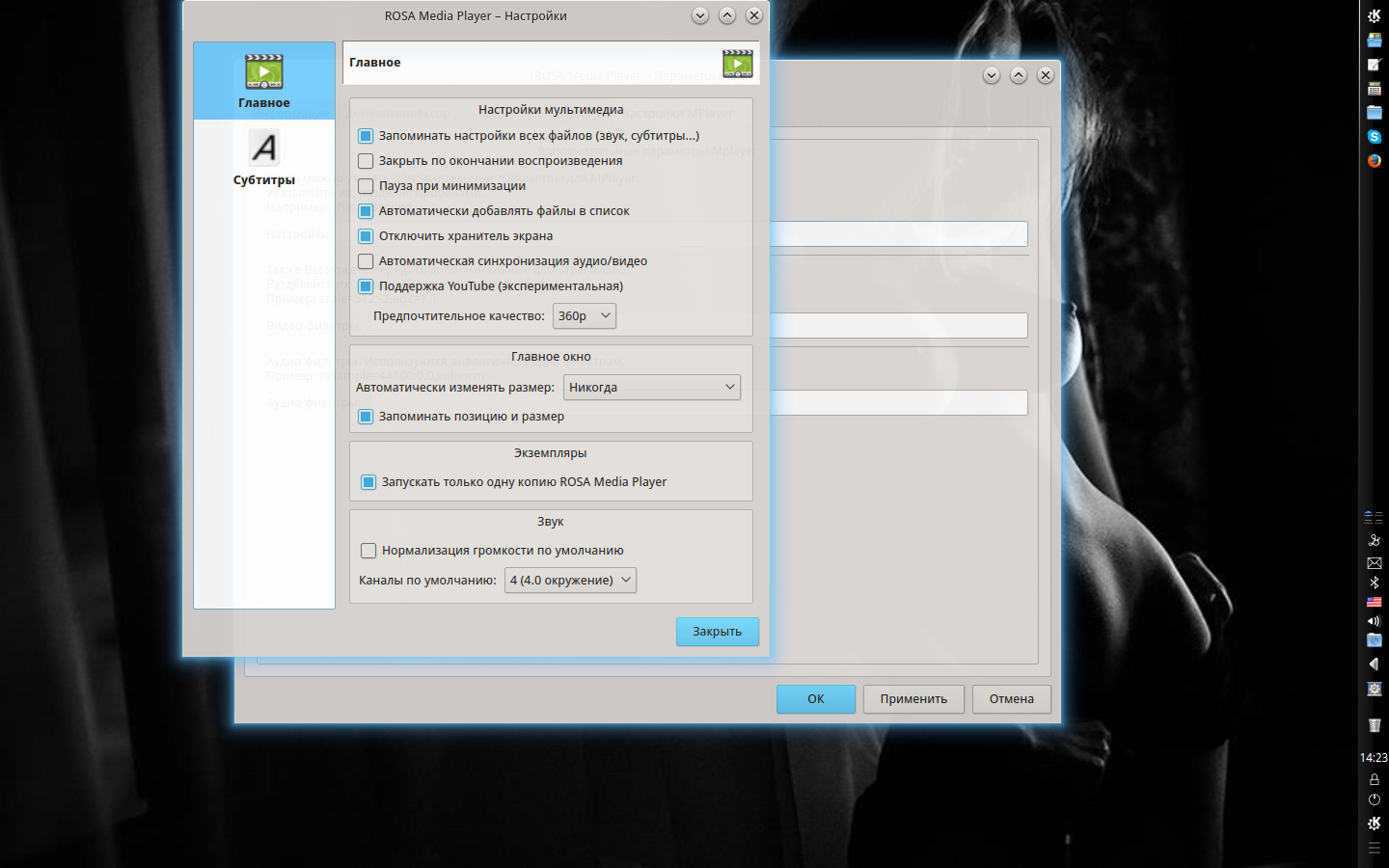Viewport: 1389px width, 868px height.
Task: Click the 'Каналы по умолчанию:' label
Action: coord(427,581)
